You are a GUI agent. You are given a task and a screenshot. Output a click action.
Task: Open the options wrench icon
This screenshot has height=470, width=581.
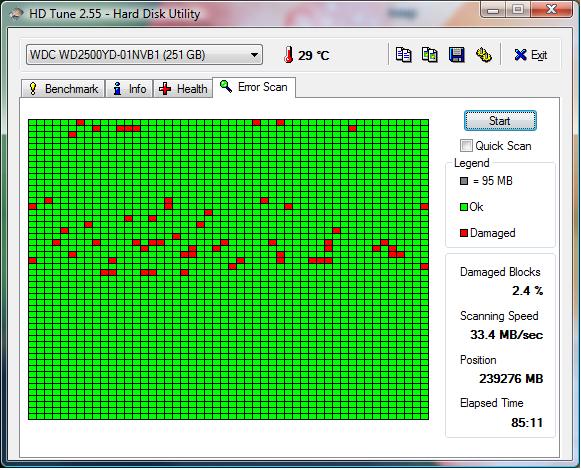[484, 55]
